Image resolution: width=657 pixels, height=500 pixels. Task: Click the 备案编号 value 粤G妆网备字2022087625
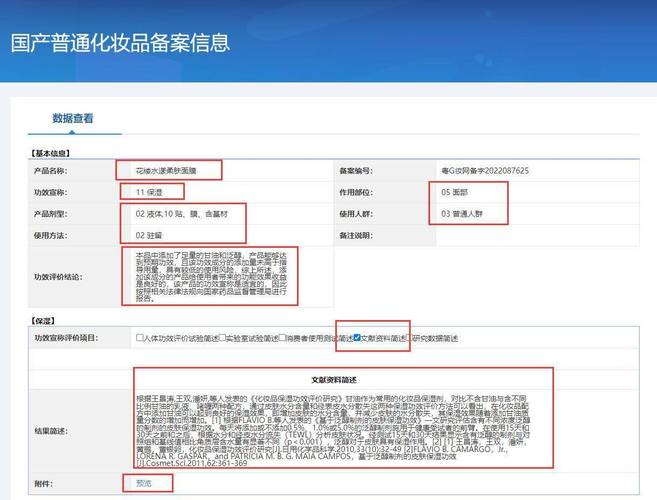pos(485,171)
